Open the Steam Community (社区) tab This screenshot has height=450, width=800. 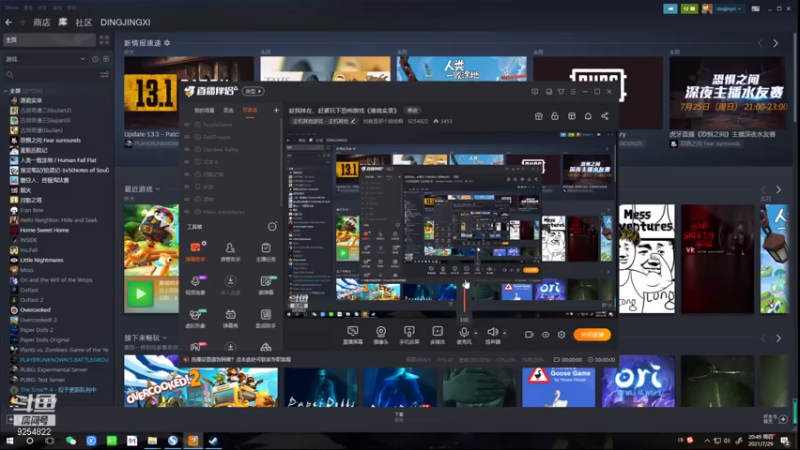tap(84, 22)
